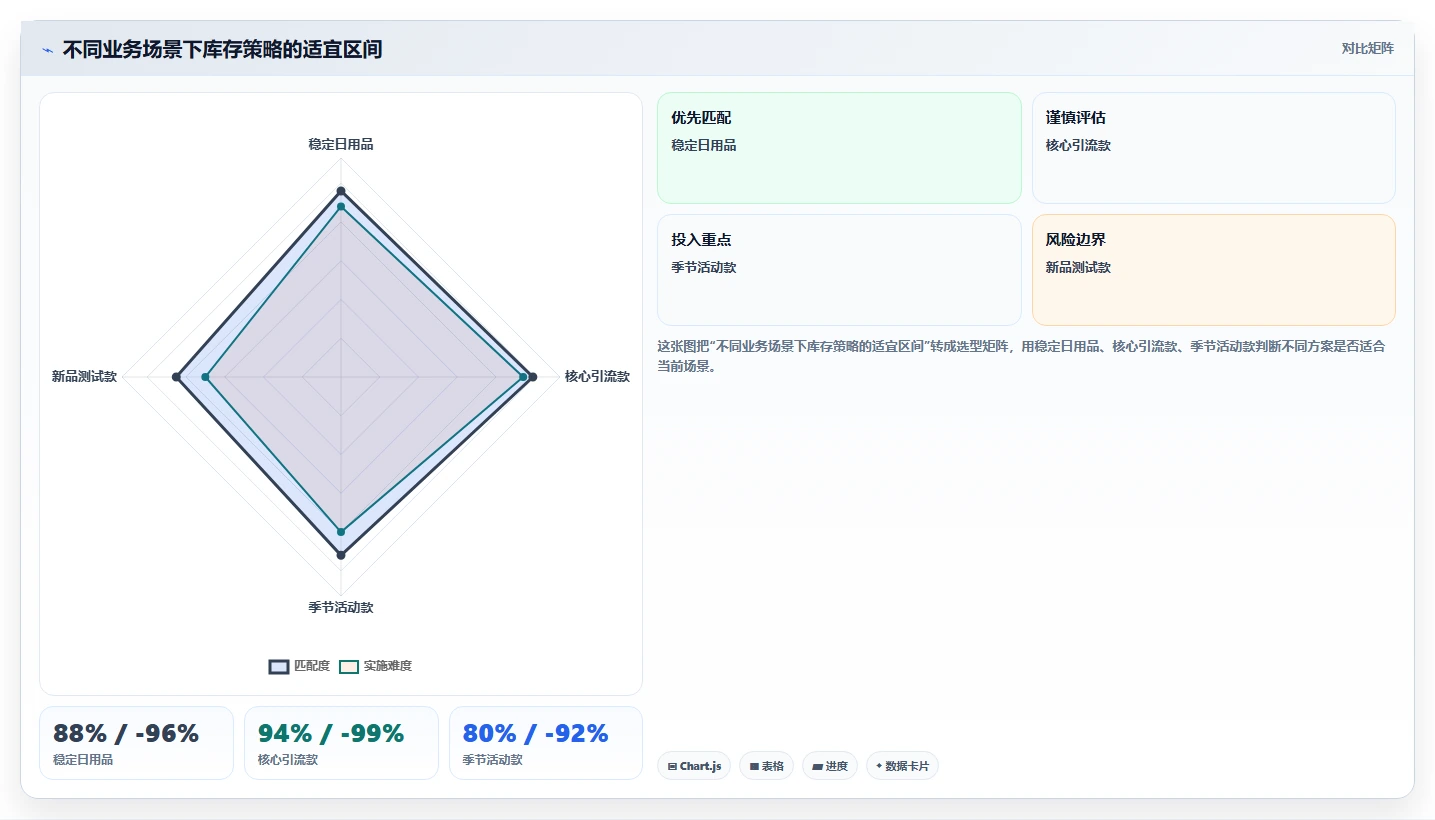The image size is (1435, 820).
Task: Toggle the 匹配度 legend item
Action: pyautogui.click(x=299, y=666)
